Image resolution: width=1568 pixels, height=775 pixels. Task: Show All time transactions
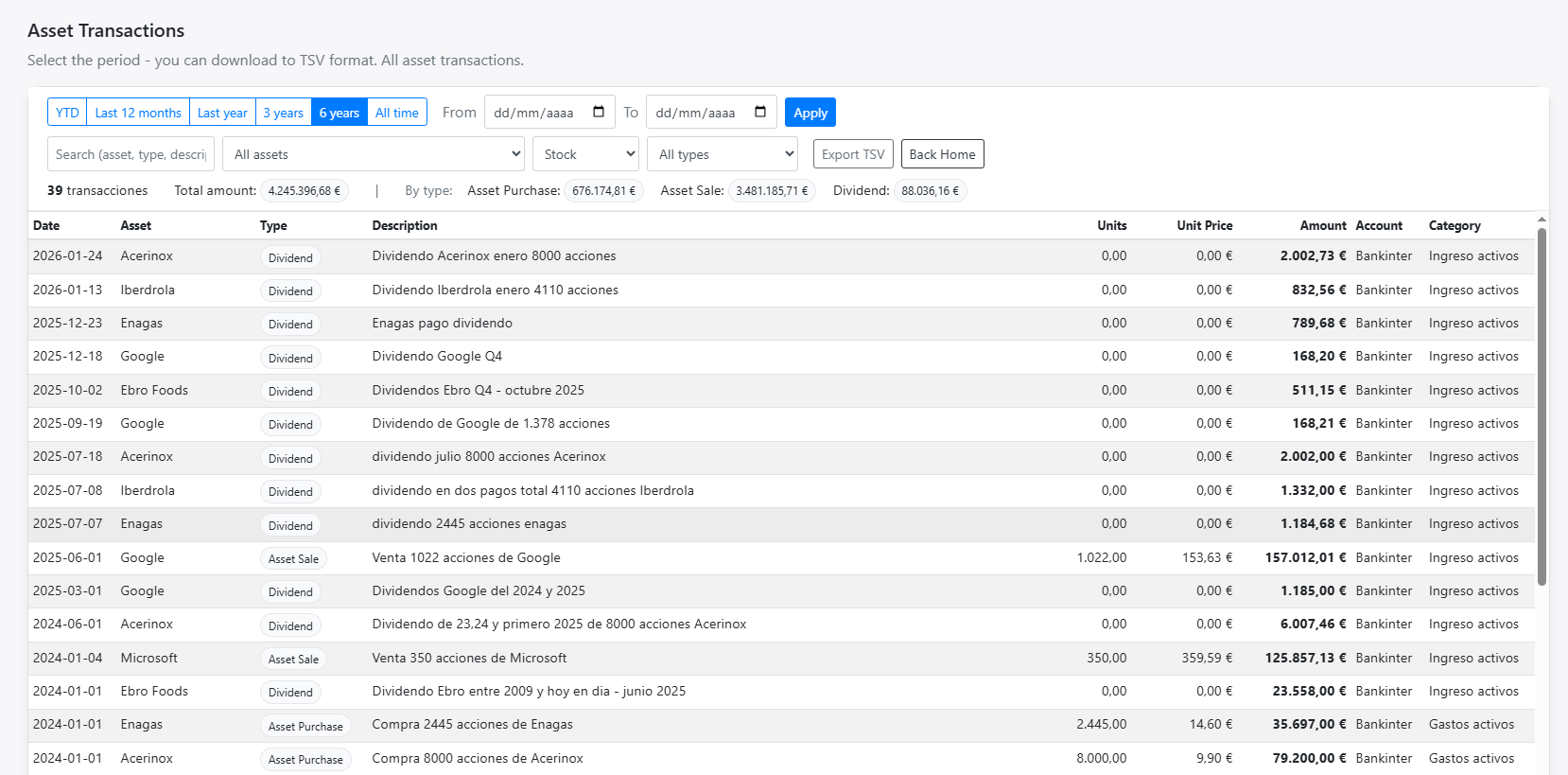tap(397, 113)
